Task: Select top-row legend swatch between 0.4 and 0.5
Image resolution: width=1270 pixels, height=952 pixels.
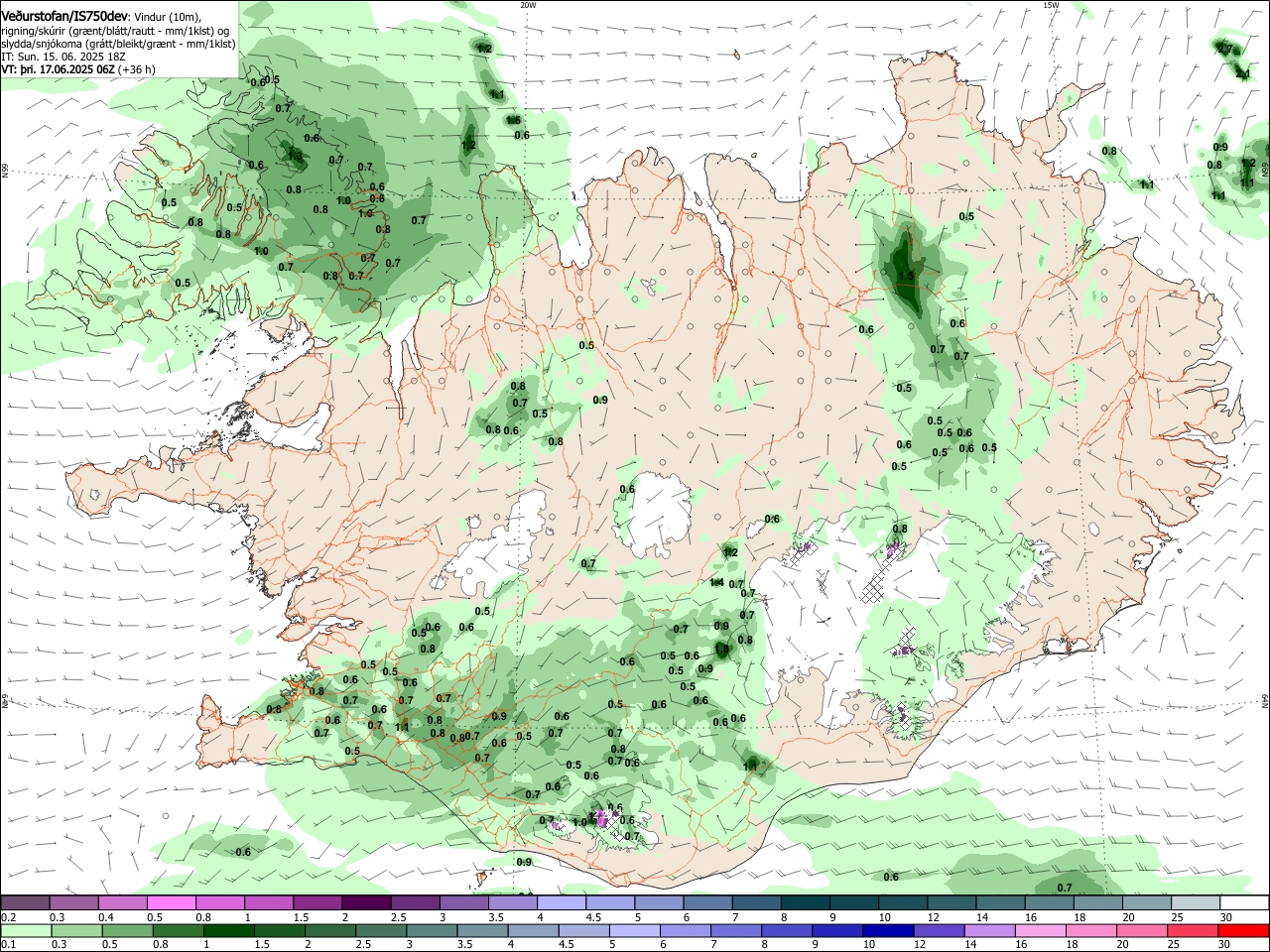Action: point(122,903)
